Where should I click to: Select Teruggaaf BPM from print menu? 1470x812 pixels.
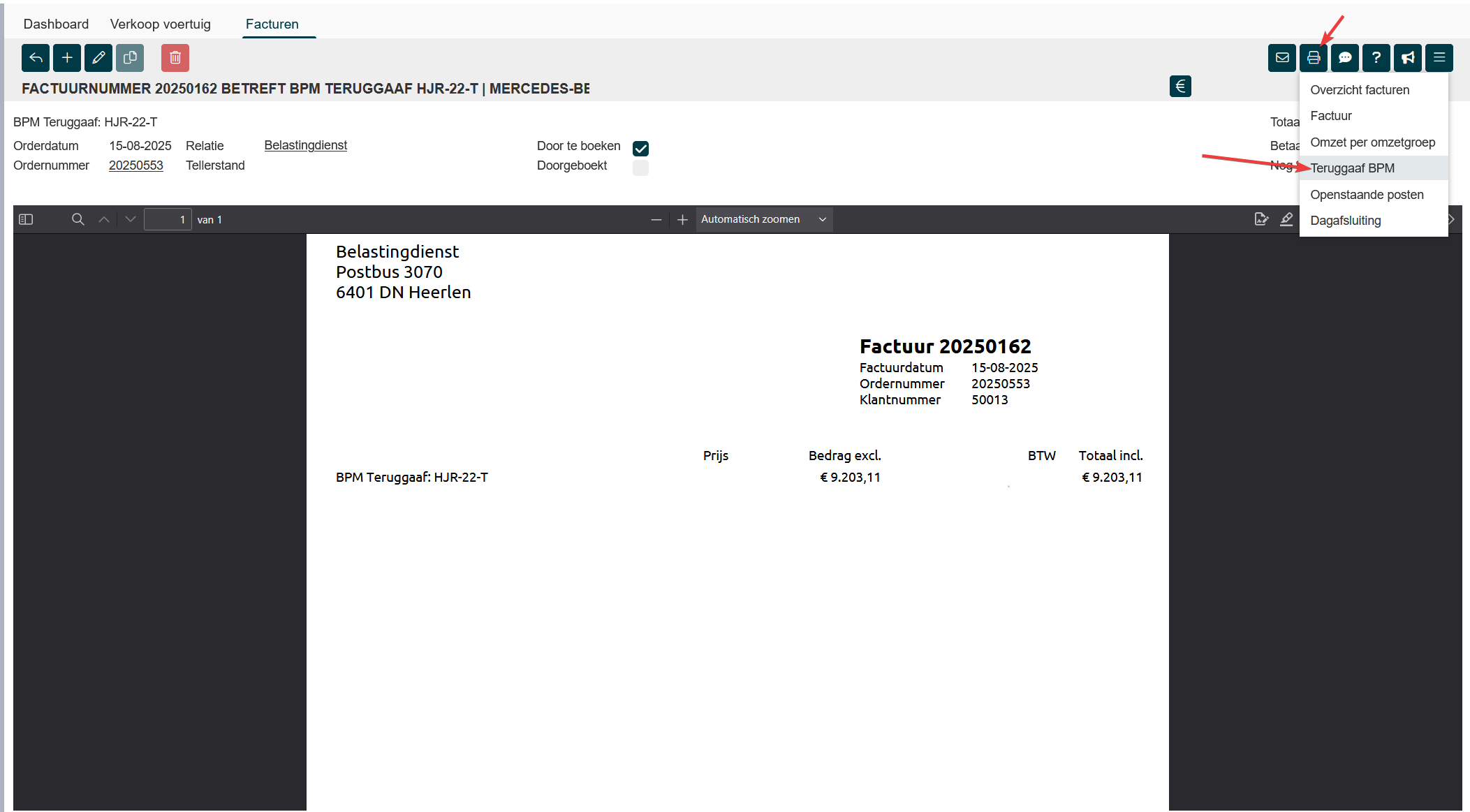pos(1352,168)
